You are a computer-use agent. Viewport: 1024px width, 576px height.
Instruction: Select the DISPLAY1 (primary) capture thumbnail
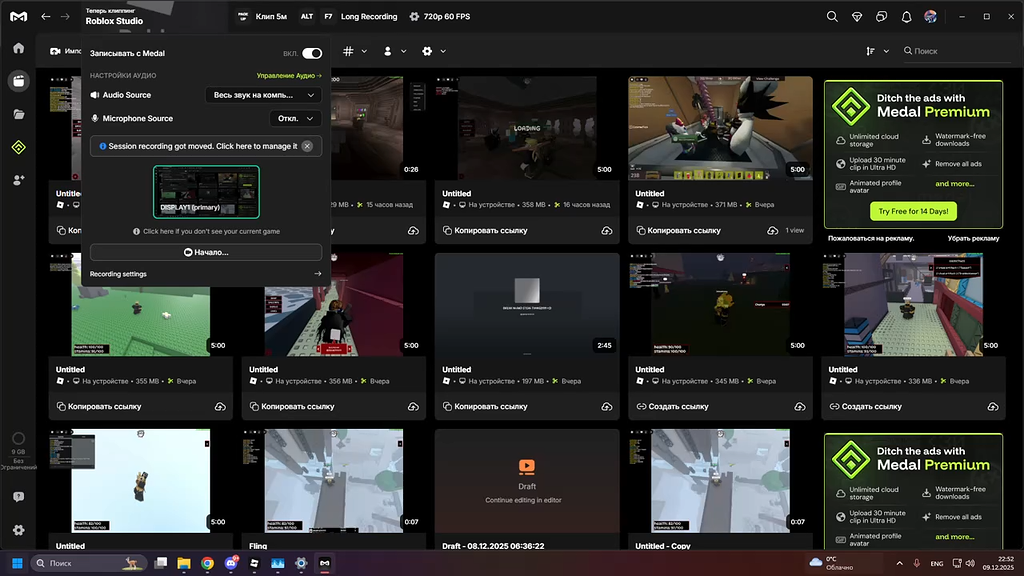point(206,192)
